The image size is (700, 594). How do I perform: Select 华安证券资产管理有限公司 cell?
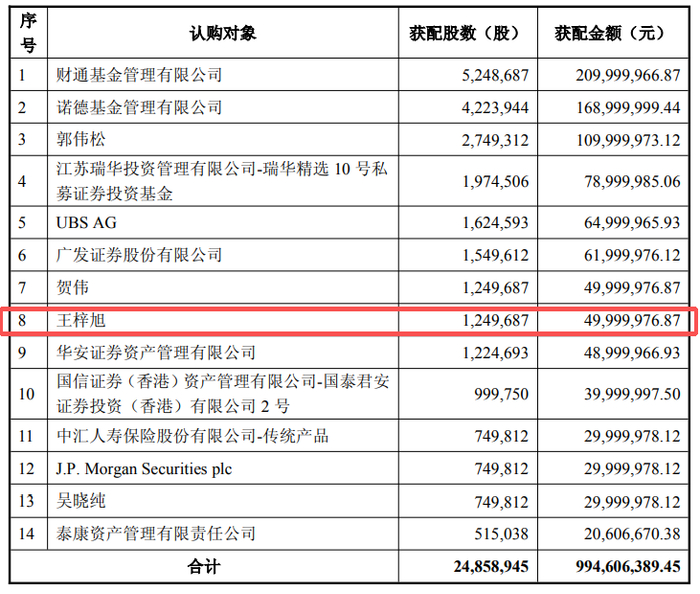click(156, 353)
